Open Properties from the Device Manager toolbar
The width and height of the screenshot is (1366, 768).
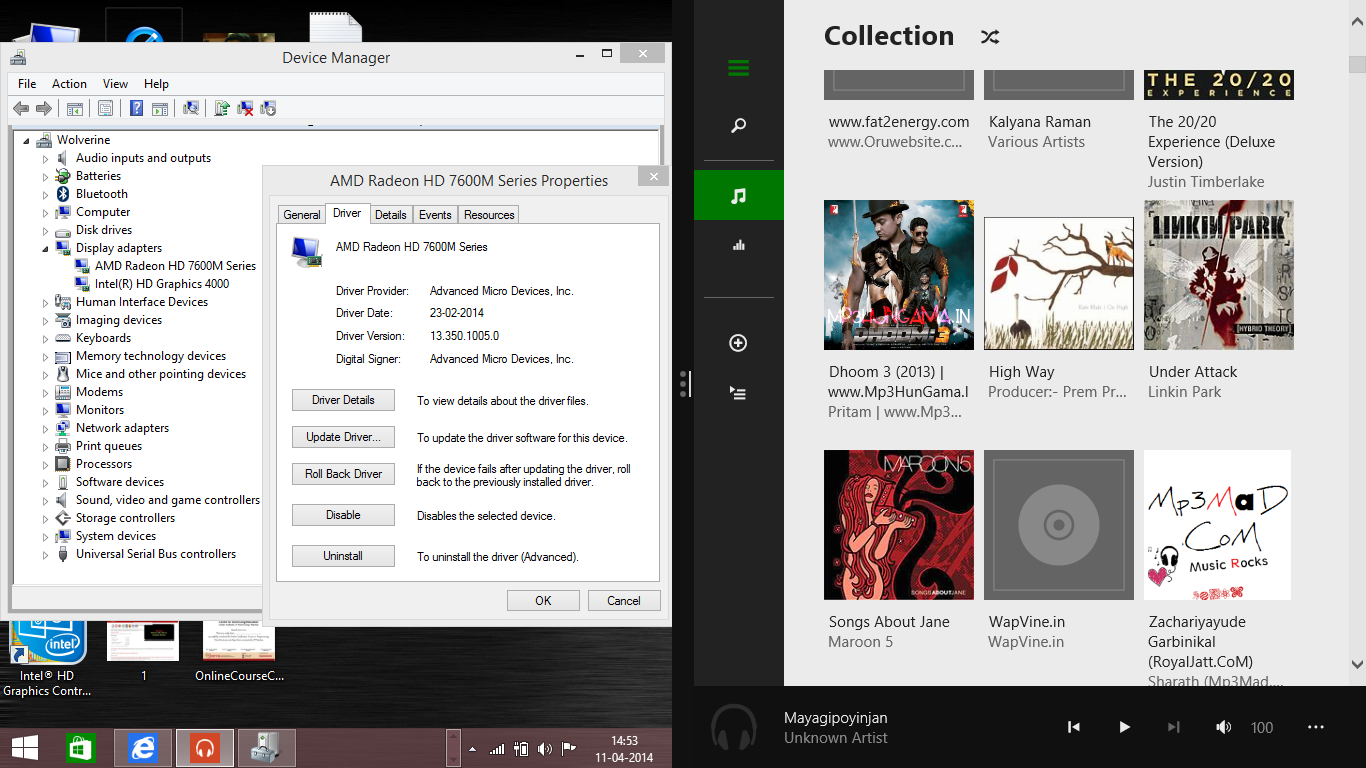click(x=104, y=108)
